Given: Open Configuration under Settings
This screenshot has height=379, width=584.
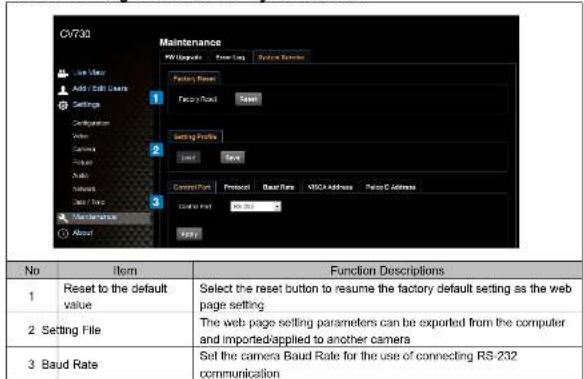Looking at the screenshot, I should point(91,123).
